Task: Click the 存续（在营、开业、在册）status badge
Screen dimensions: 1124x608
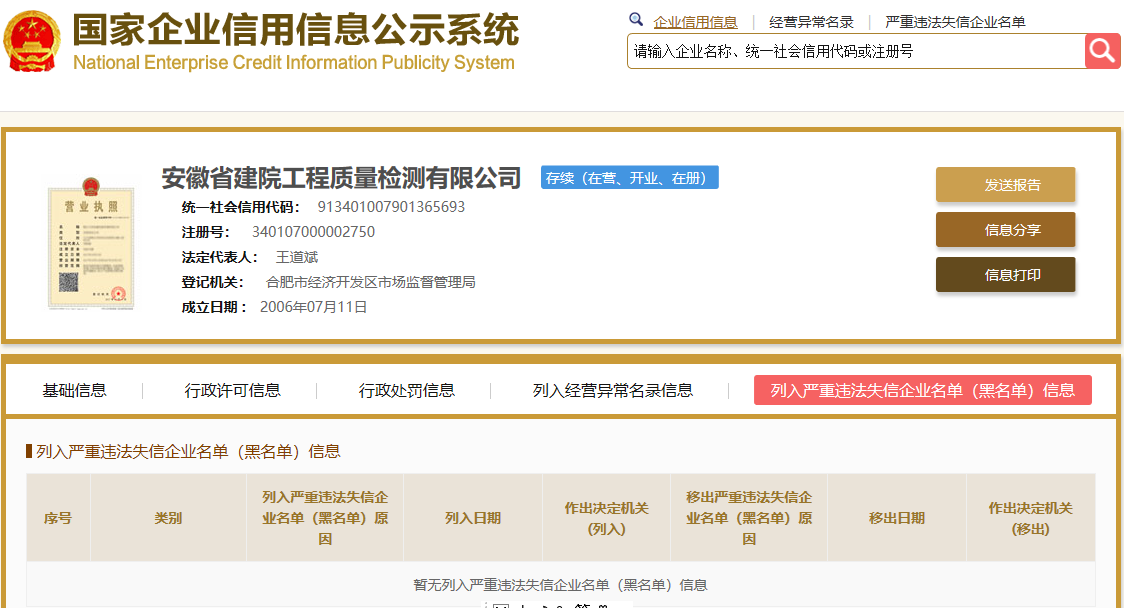Action: pos(629,178)
